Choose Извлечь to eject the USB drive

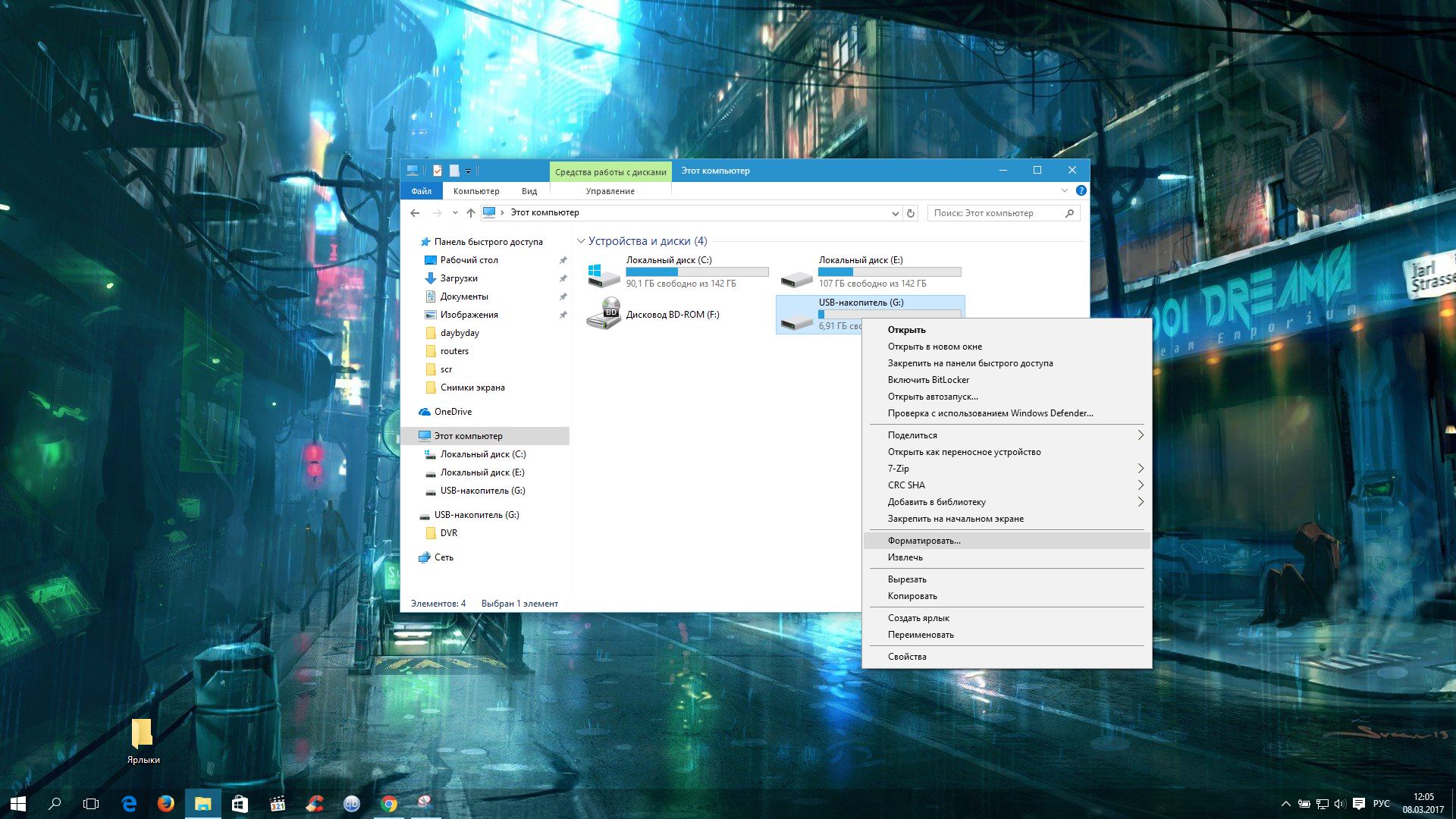[1006, 557]
